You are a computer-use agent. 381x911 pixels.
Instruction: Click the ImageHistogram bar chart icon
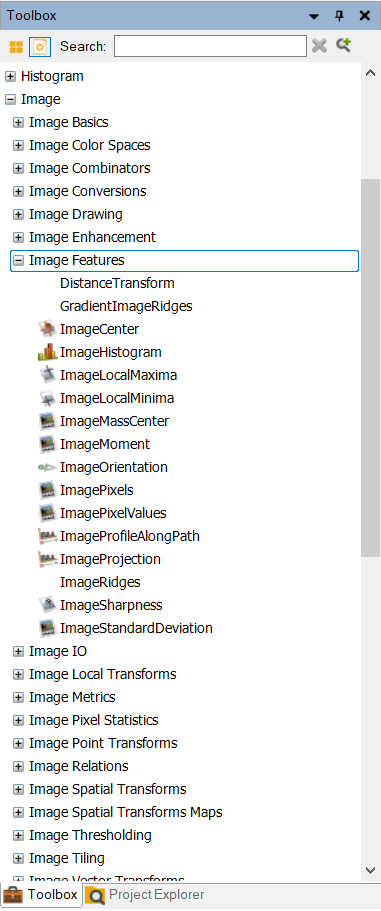48,352
